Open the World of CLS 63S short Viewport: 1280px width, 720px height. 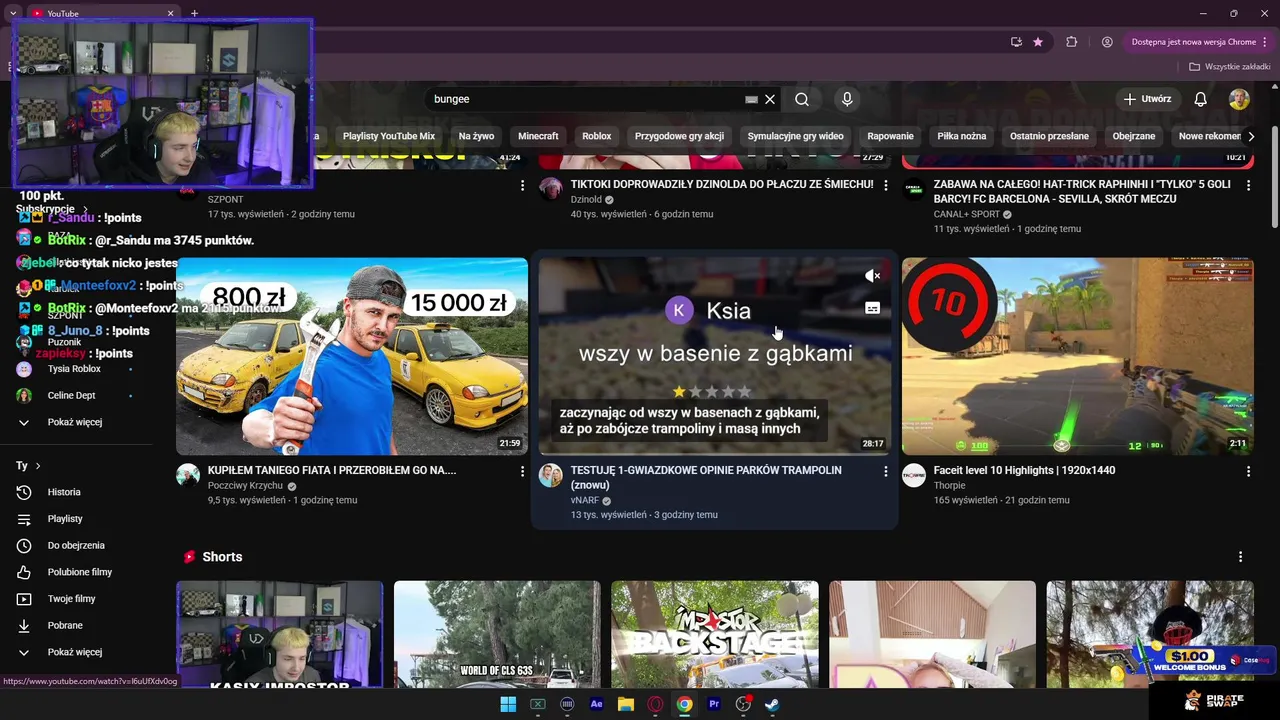(x=497, y=634)
